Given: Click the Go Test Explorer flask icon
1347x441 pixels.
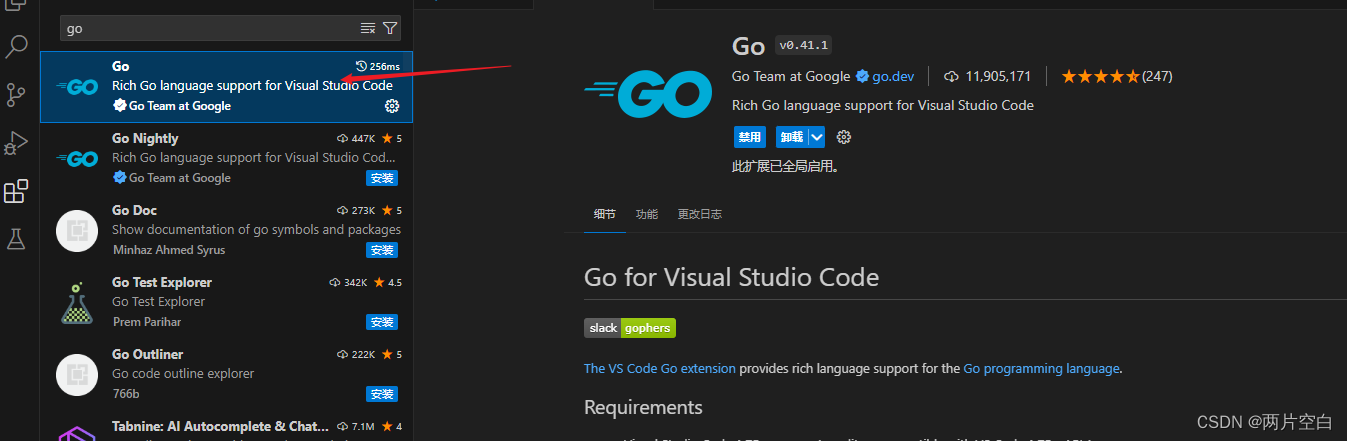Looking at the screenshot, I should 77,302.
